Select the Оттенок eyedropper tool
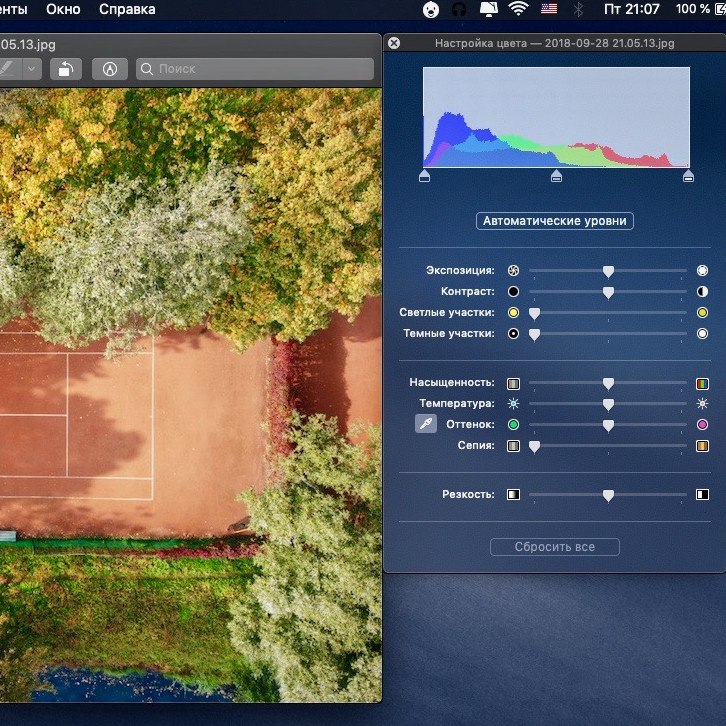Viewport: 726px width, 726px height. coord(426,424)
